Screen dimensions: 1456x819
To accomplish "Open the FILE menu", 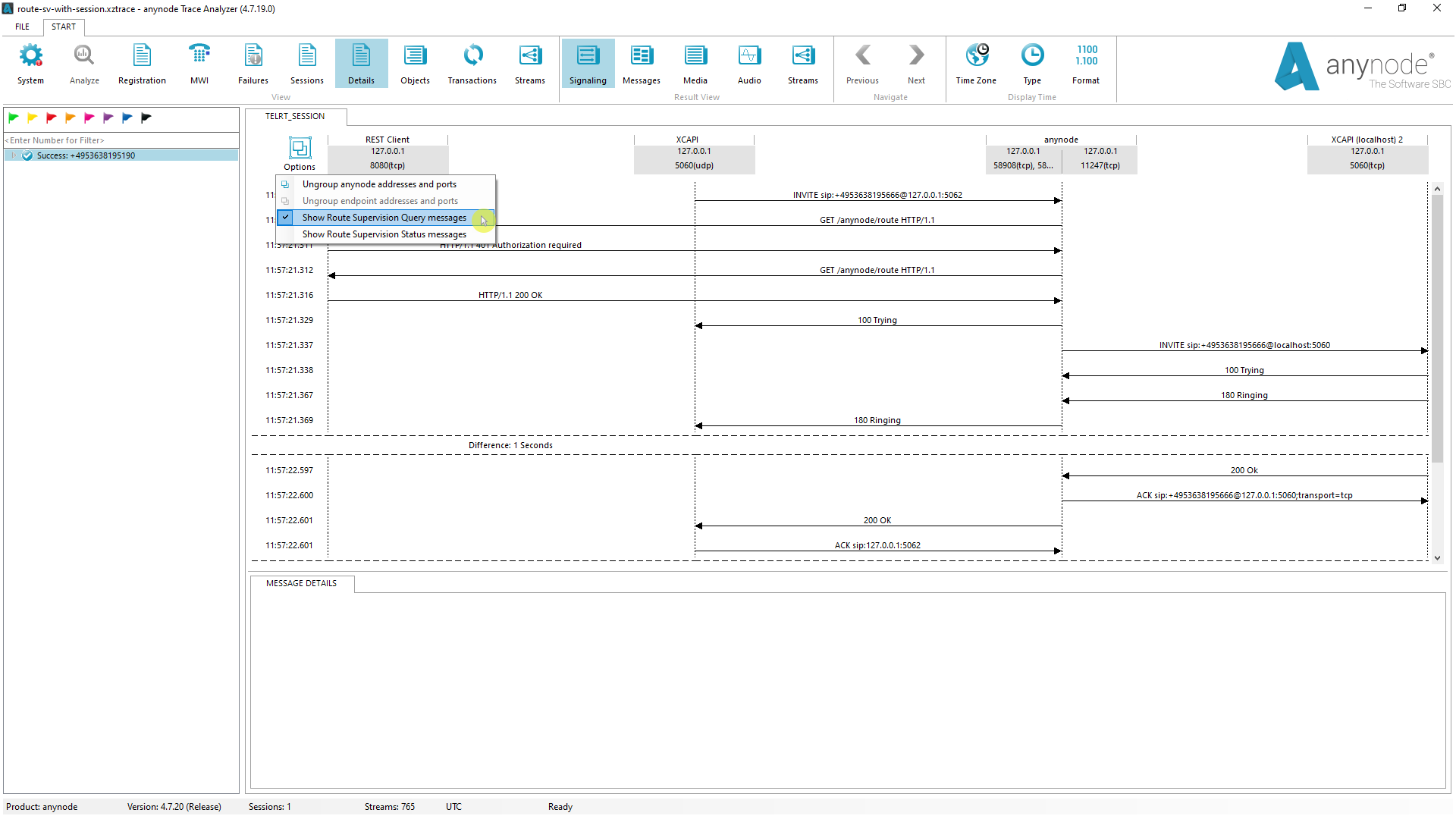I will click(x=23, y=27).
